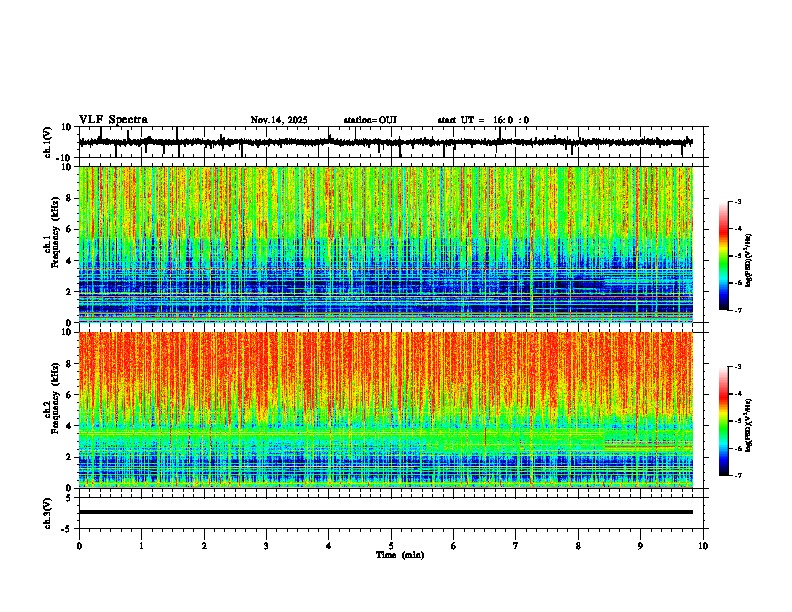The image size is (792, 612).
Task: Click time axis tick label "2"
Action: (204, 546)
